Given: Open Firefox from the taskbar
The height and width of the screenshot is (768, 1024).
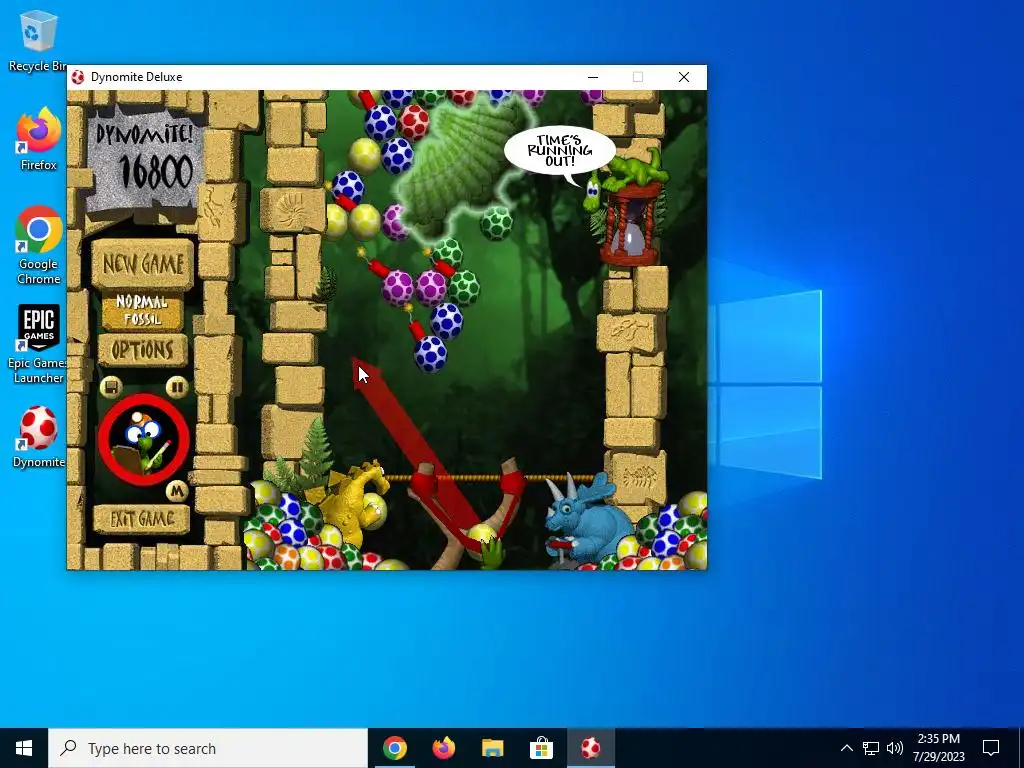Looking at the screenshot, I should (x=443, y=748).
